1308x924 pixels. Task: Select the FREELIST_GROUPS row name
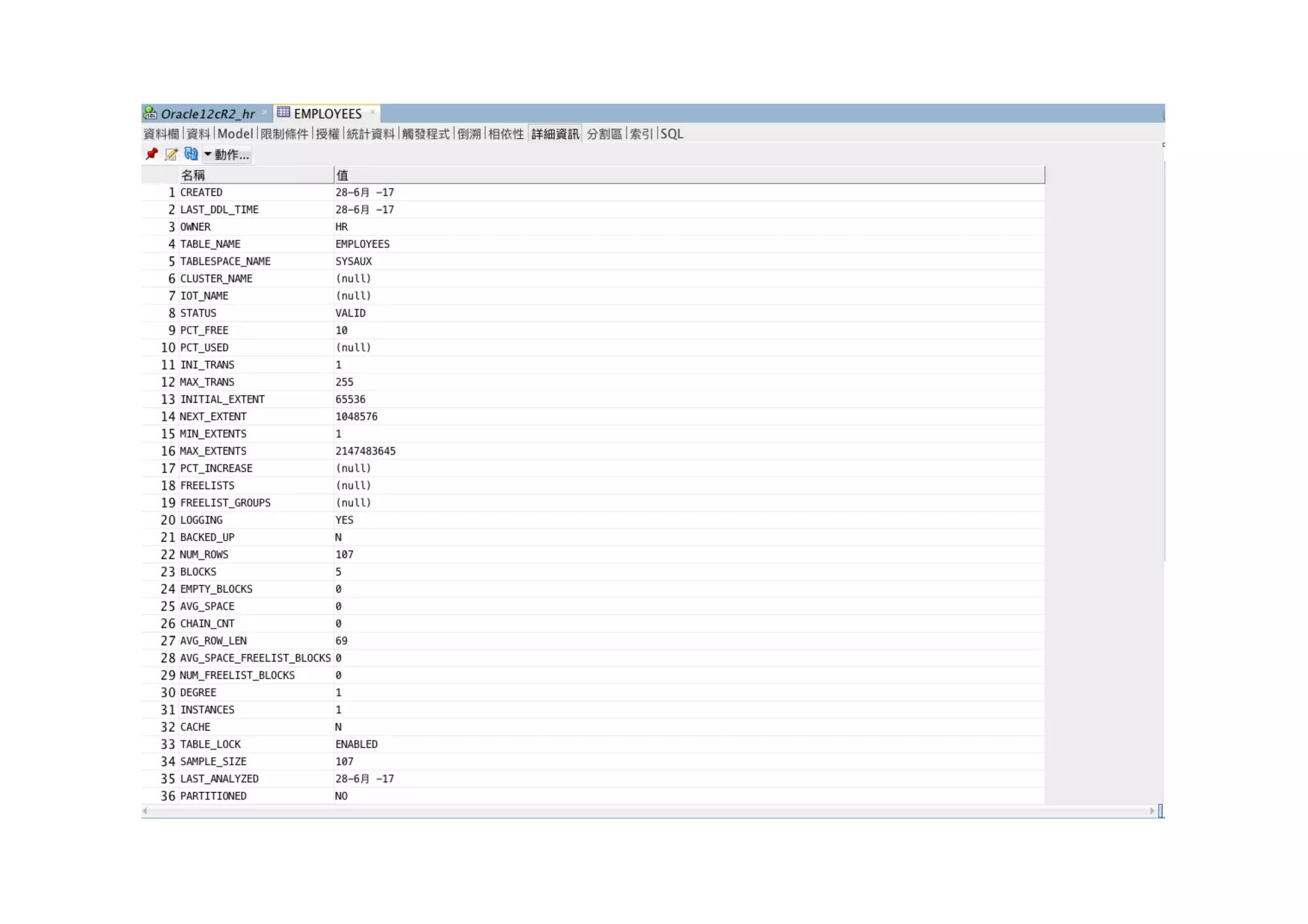(x=225, y=503)
